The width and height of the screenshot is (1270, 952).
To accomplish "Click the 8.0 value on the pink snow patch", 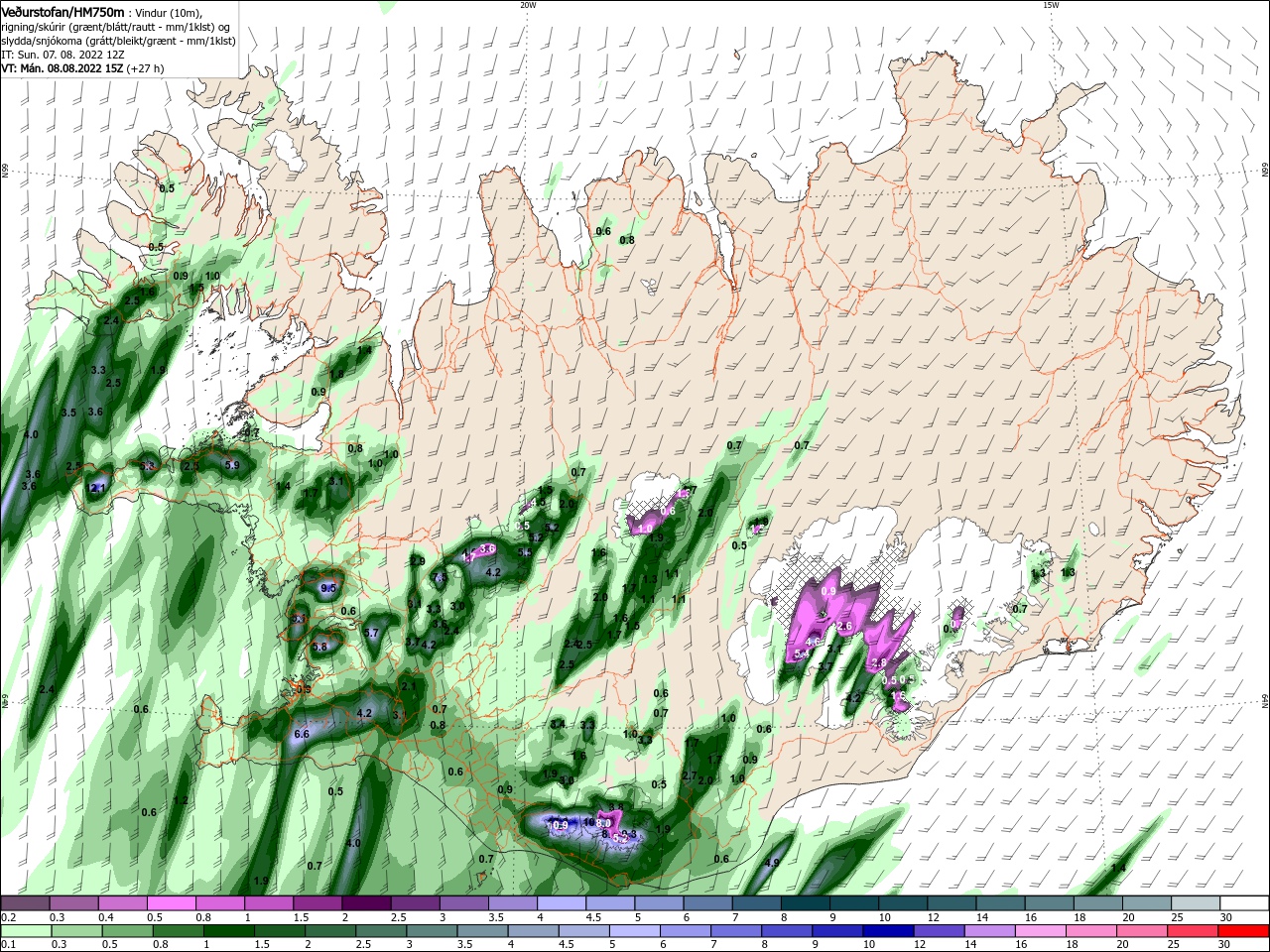I will (603, 822).
